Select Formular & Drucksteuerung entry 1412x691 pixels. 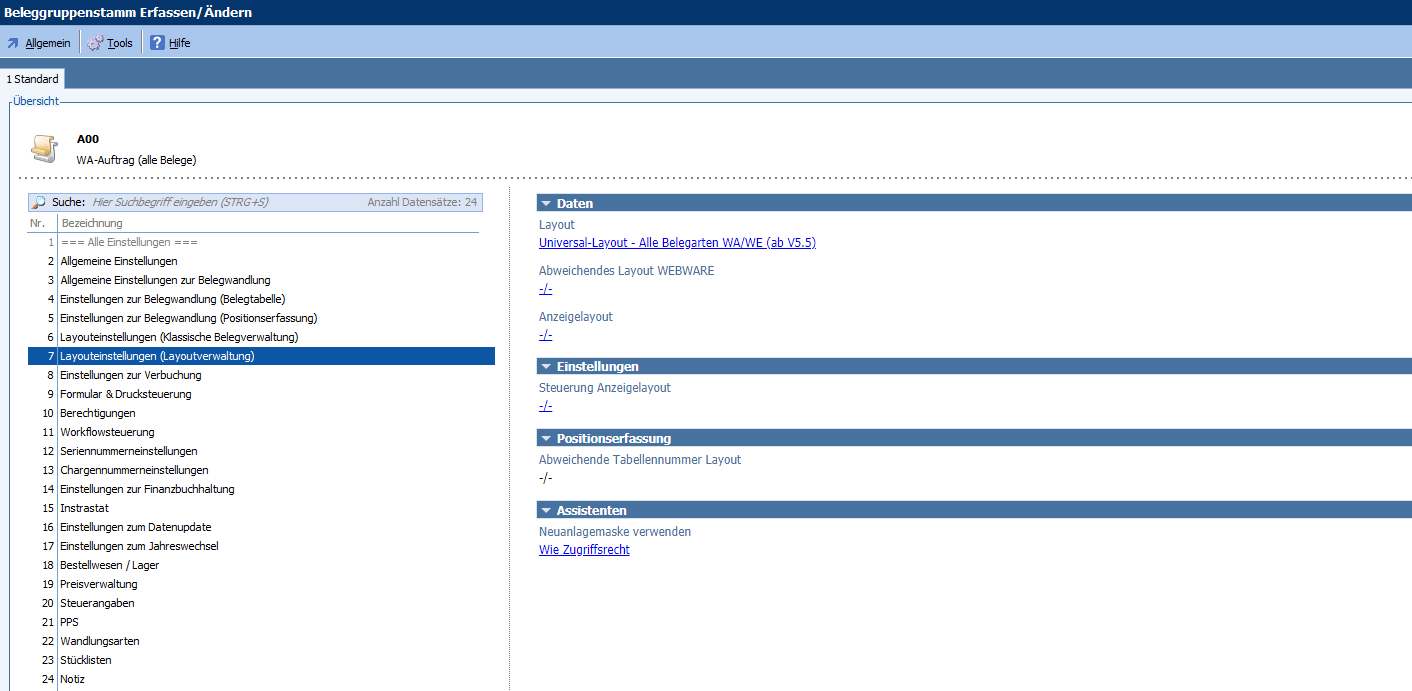point(125,394)
